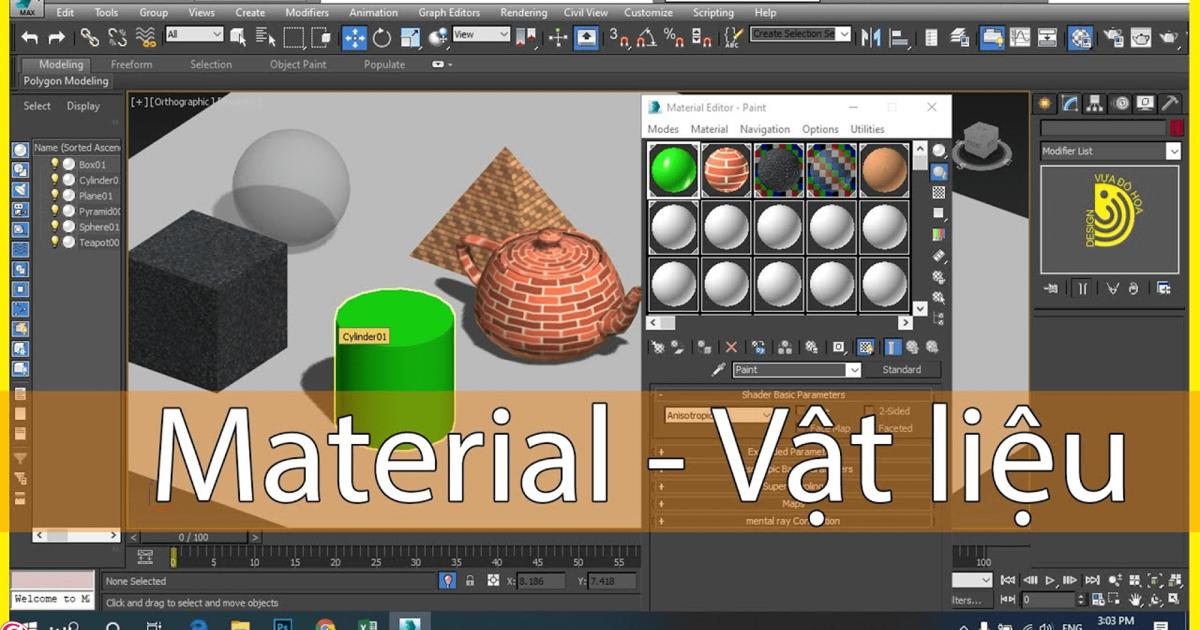Play the animation

[x=1050, y=580]
